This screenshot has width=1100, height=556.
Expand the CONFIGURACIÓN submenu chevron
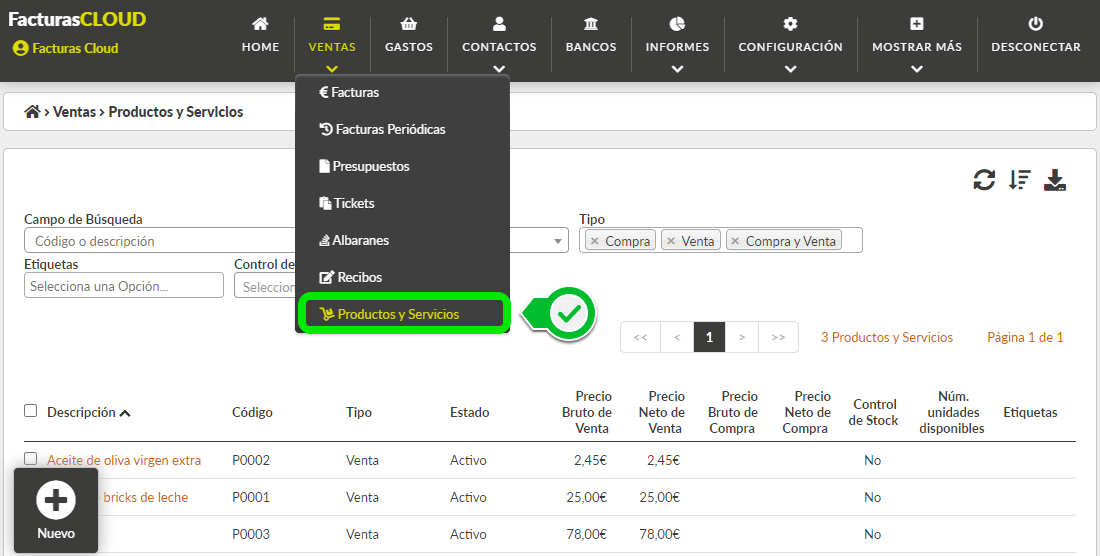coord(790,69)
